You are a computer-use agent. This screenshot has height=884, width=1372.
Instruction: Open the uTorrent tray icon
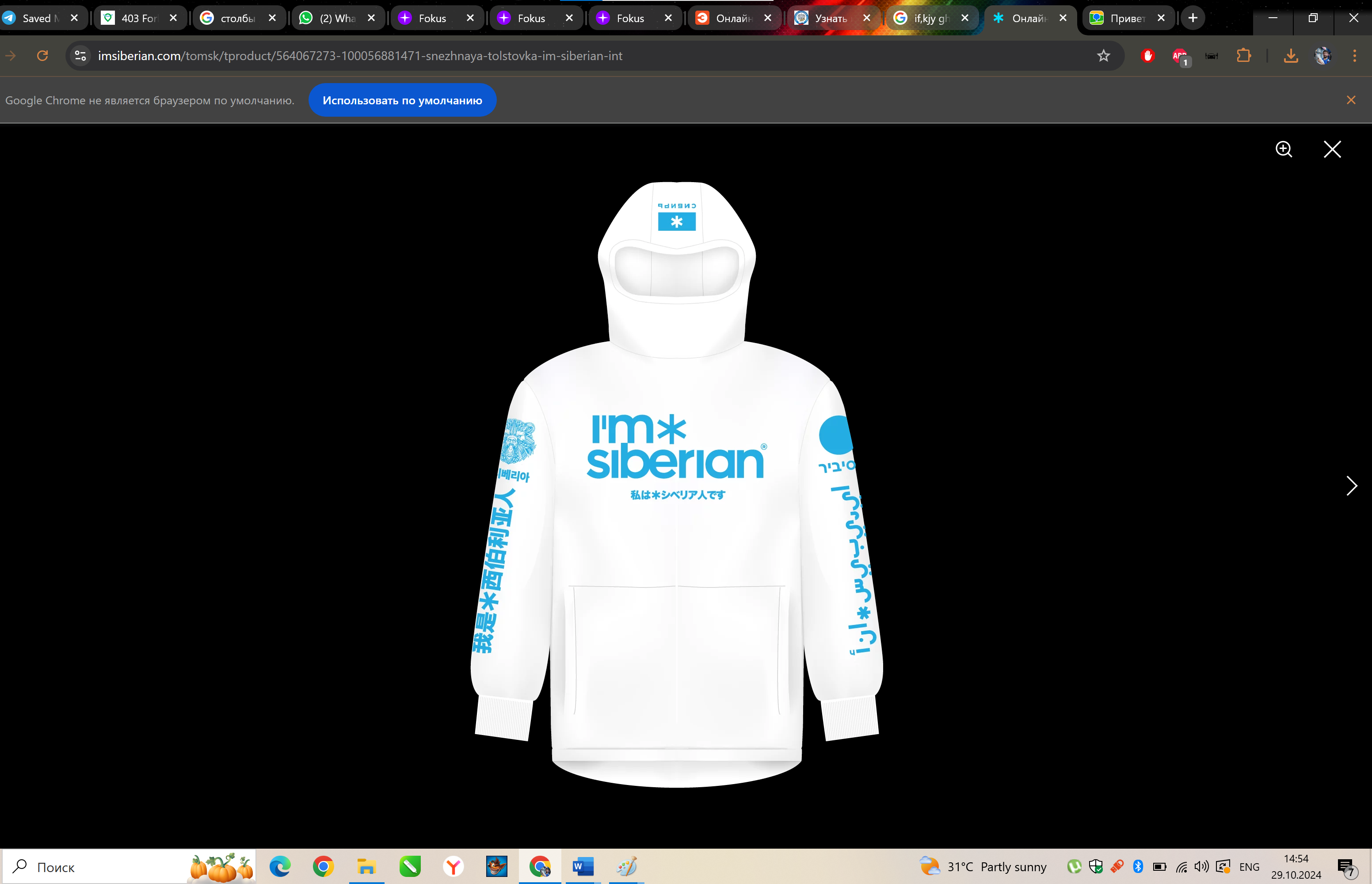coord(1074,866)
